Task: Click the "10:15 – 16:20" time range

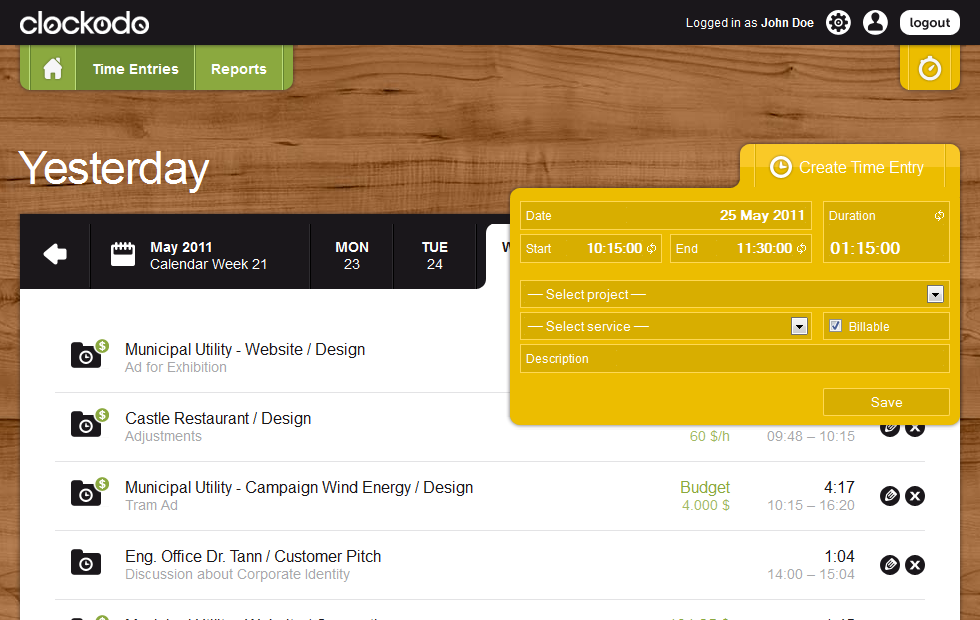Action: [x=811, y=505]
